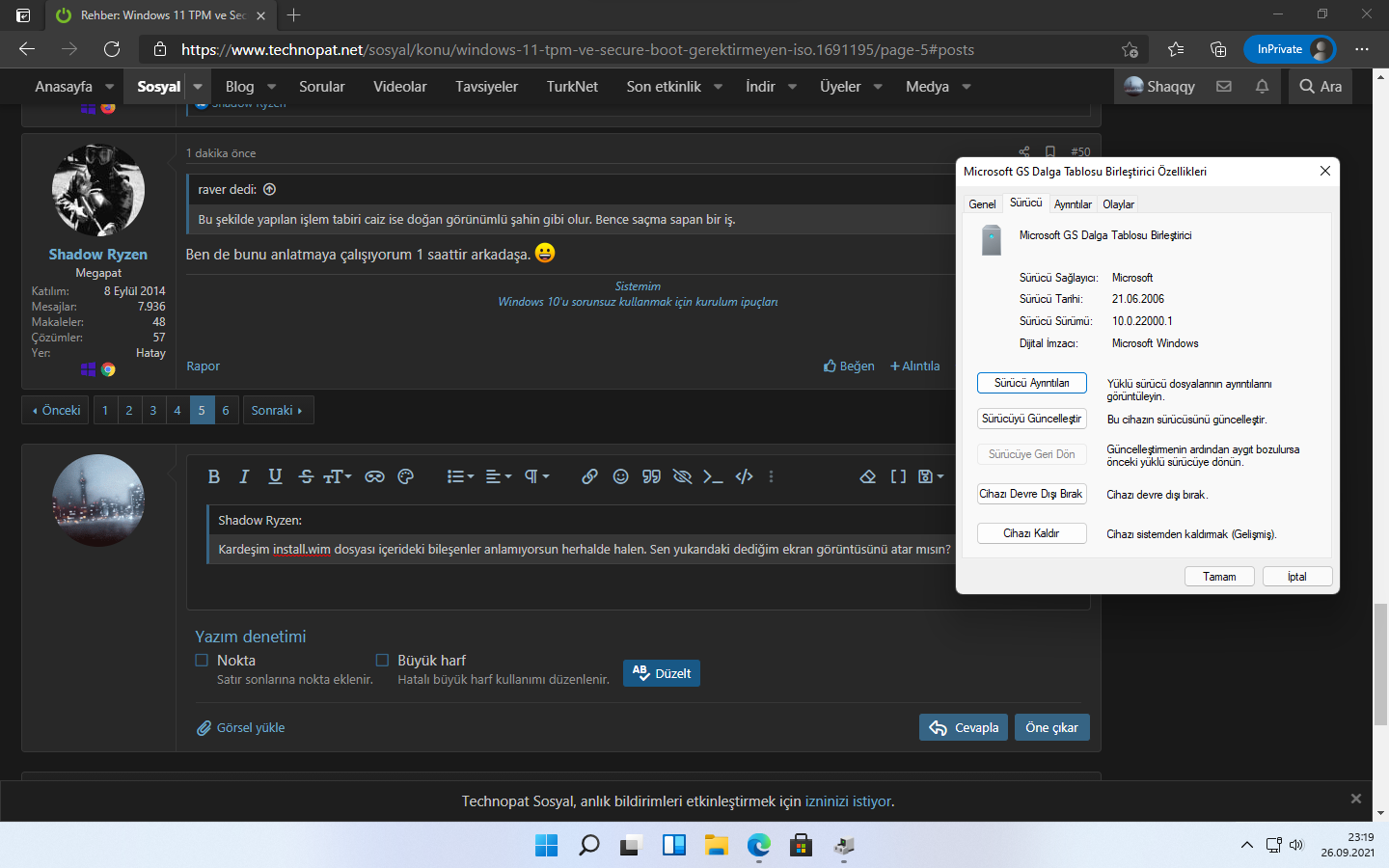Screen dimensions: 1389x868
Task: Click the Cihazı Kaldır button
Action: tap(1032, 533)
